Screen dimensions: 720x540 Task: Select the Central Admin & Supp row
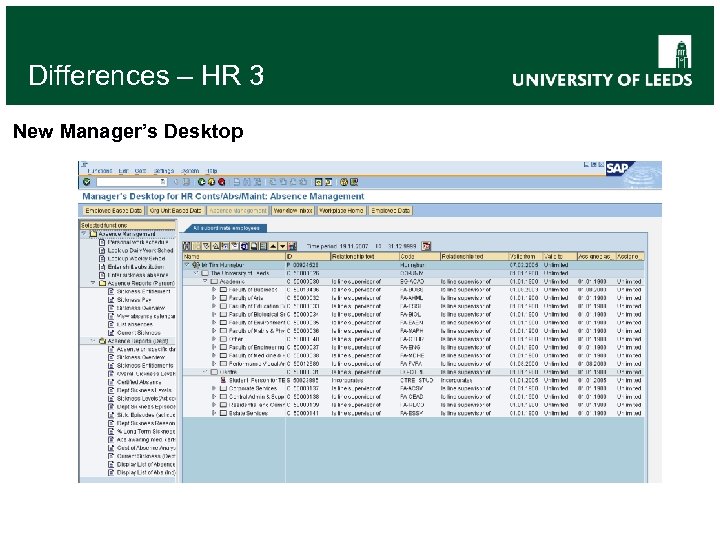click(x=413, y=397)
